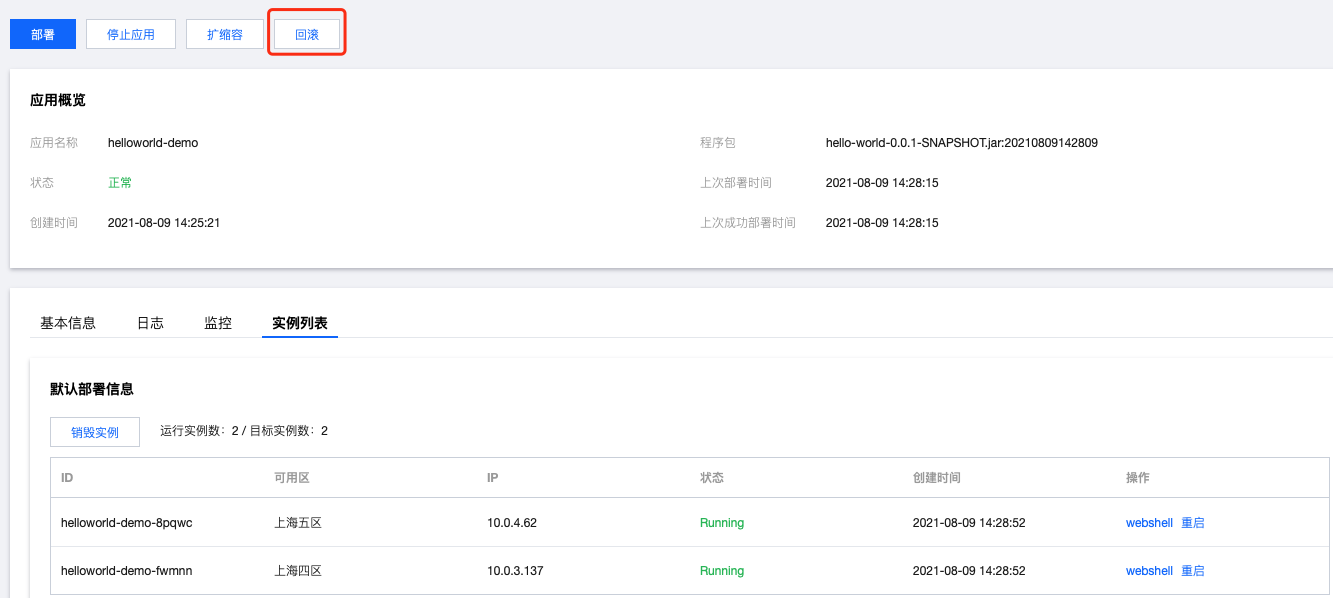Switch to the 基本信息 tab

point(68,323)
